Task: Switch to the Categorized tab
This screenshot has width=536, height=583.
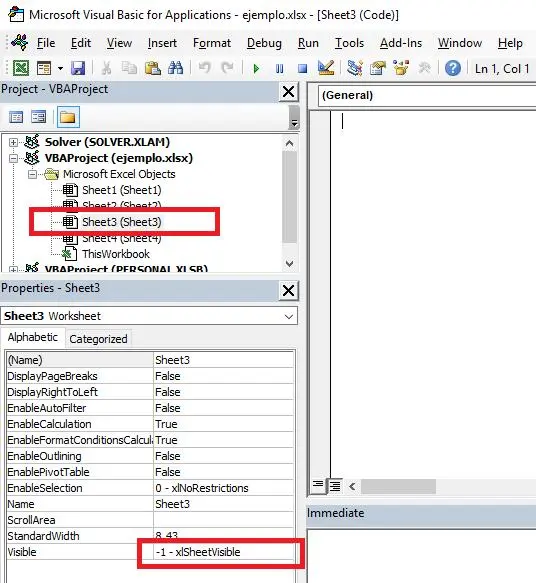Action: (x=99, y=339)
